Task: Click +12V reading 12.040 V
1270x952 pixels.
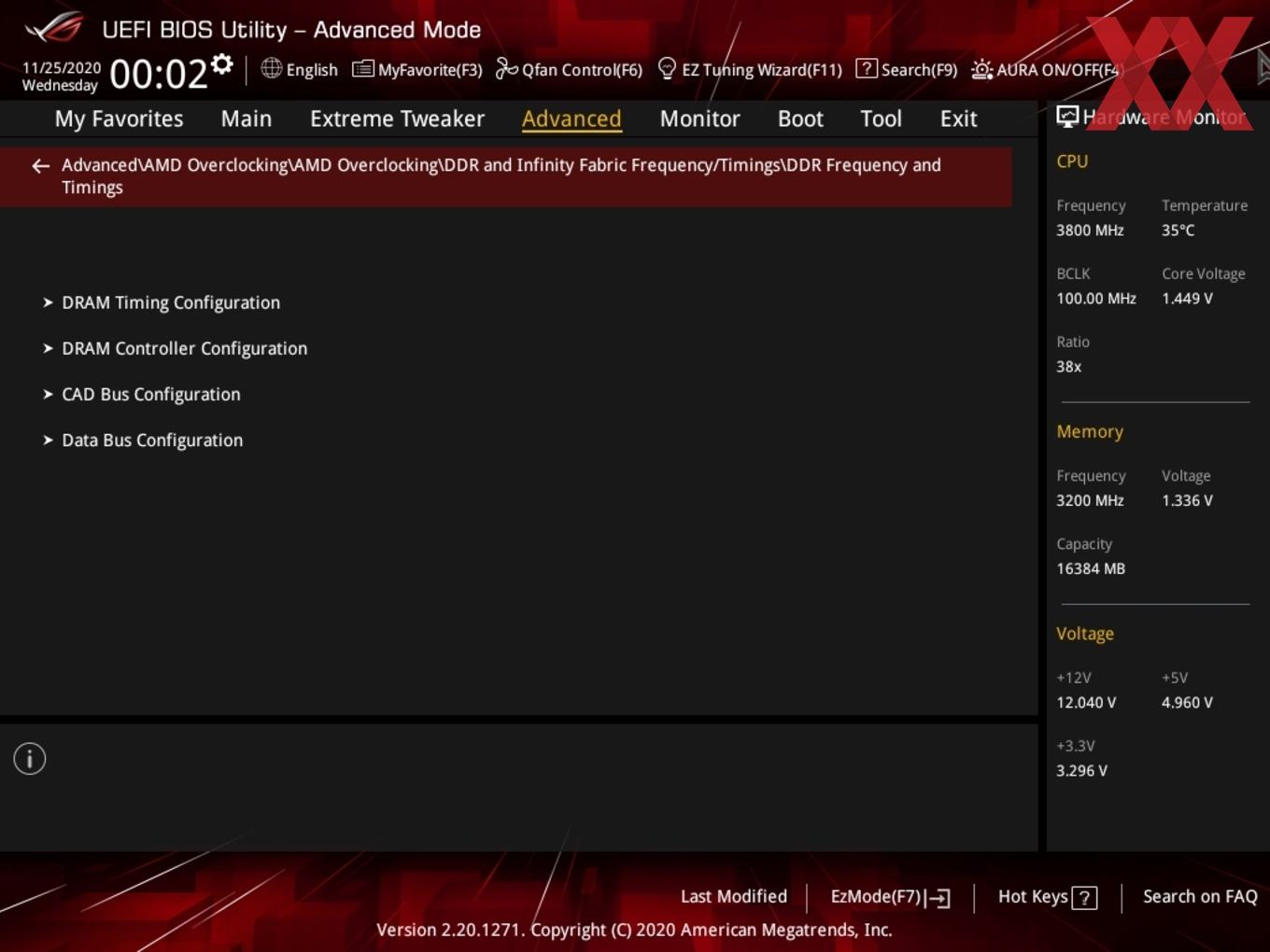Action: click(x=1086, y=703)
